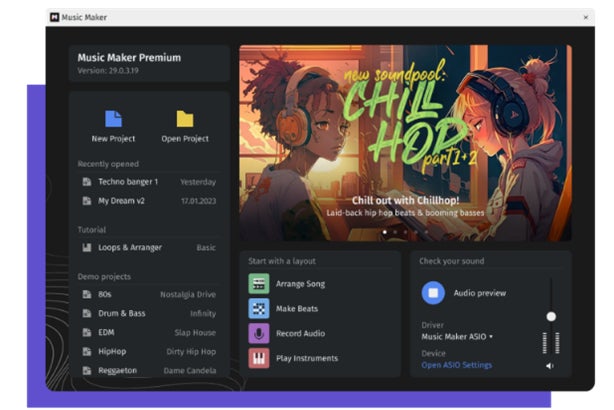Click the "Make Beats" layout label

tap(297, 309)
